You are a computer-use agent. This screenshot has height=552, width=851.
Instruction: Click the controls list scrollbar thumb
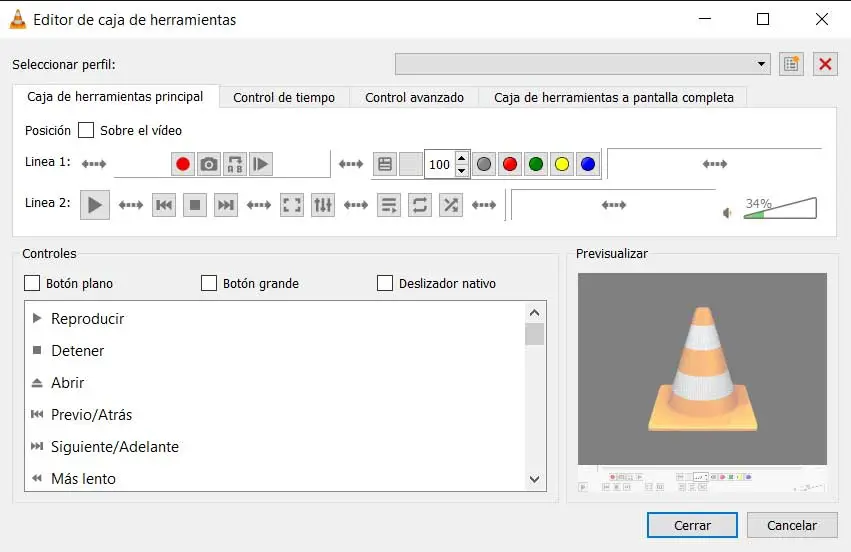535,334
